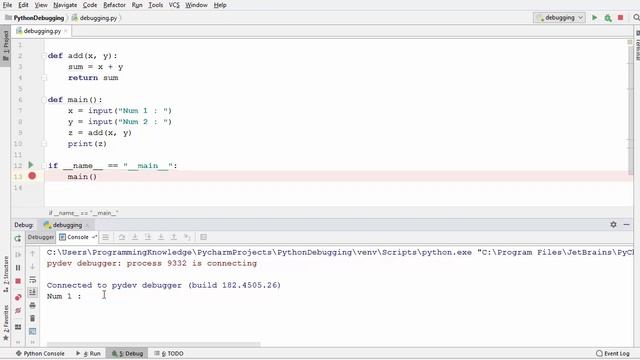
Task: Hide the Debug tool window
Action: (x=627, y=224)
